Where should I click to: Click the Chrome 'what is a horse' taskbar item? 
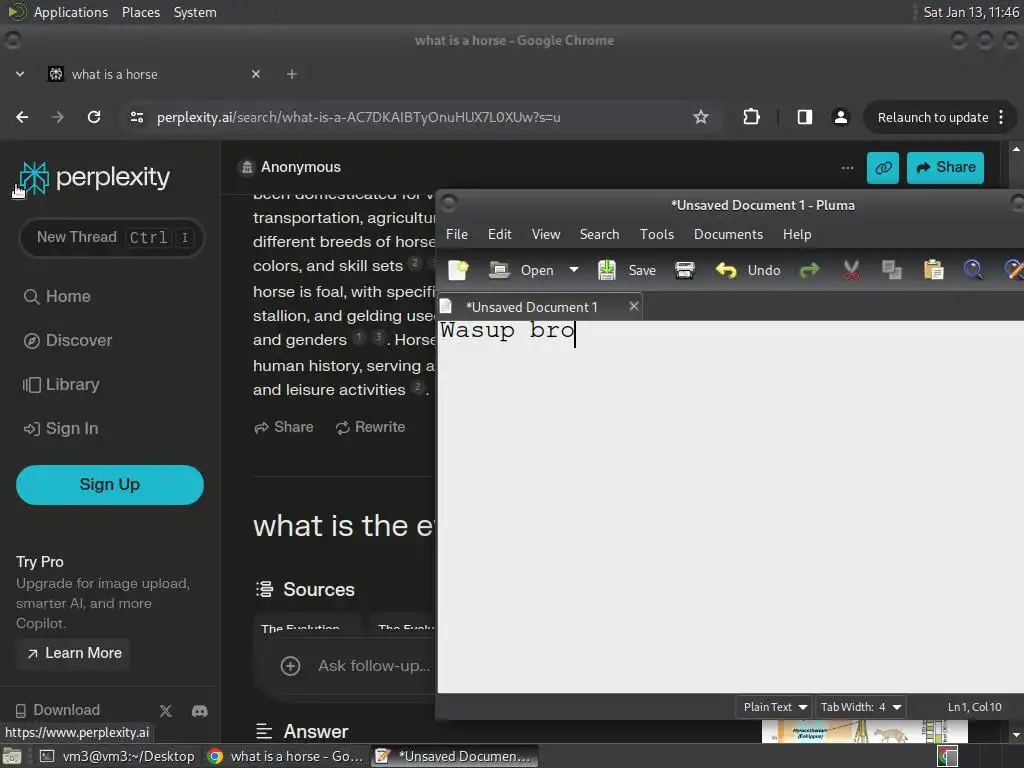pyautogui.click(x=285, y=756)
